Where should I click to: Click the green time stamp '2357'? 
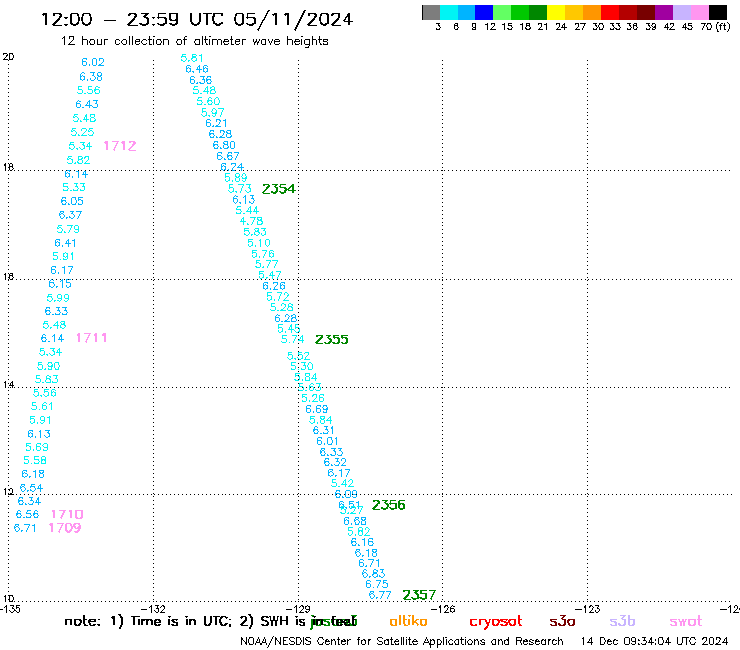(x=419, y=595)
